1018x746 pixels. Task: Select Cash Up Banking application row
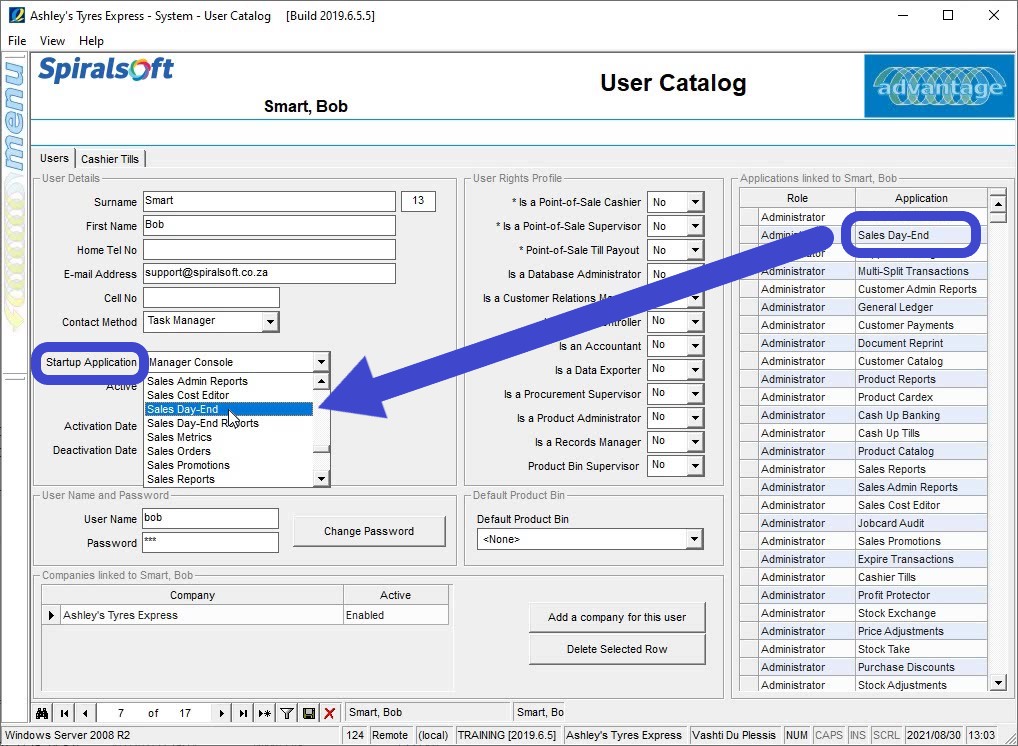[863, 415]
